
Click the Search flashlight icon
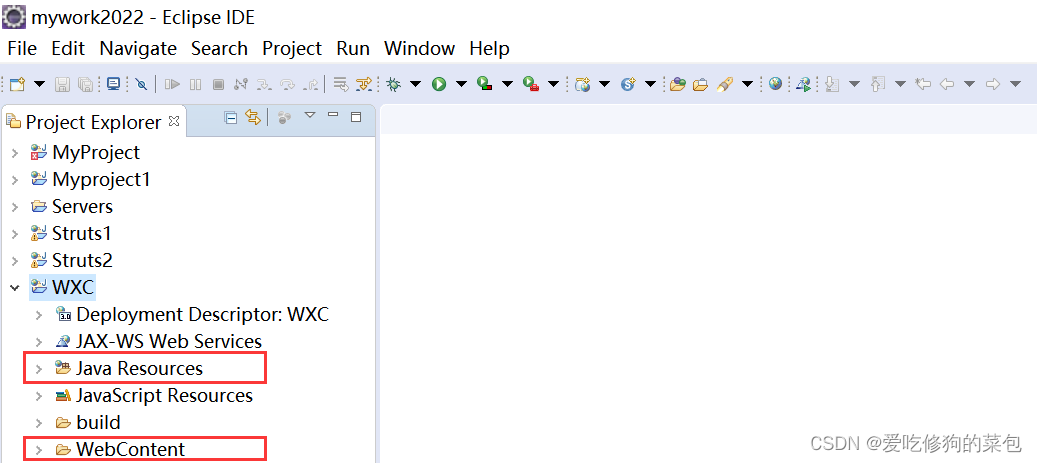pyautogui.click(x=725, y=84)
